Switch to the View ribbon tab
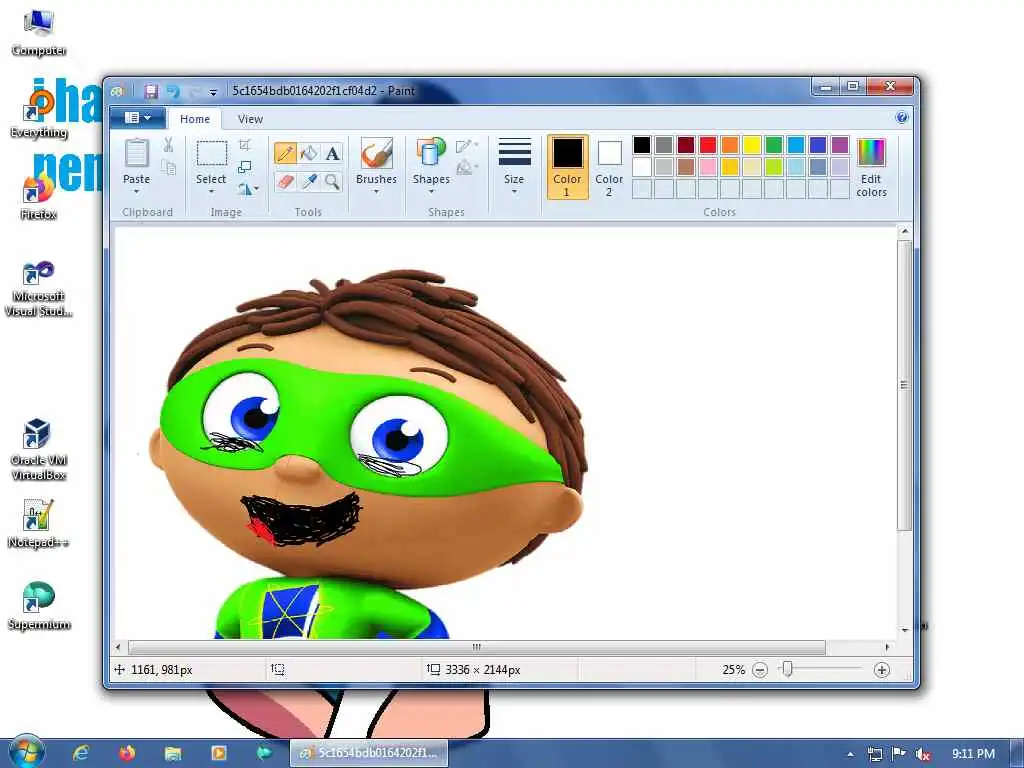 click(250, 119)
